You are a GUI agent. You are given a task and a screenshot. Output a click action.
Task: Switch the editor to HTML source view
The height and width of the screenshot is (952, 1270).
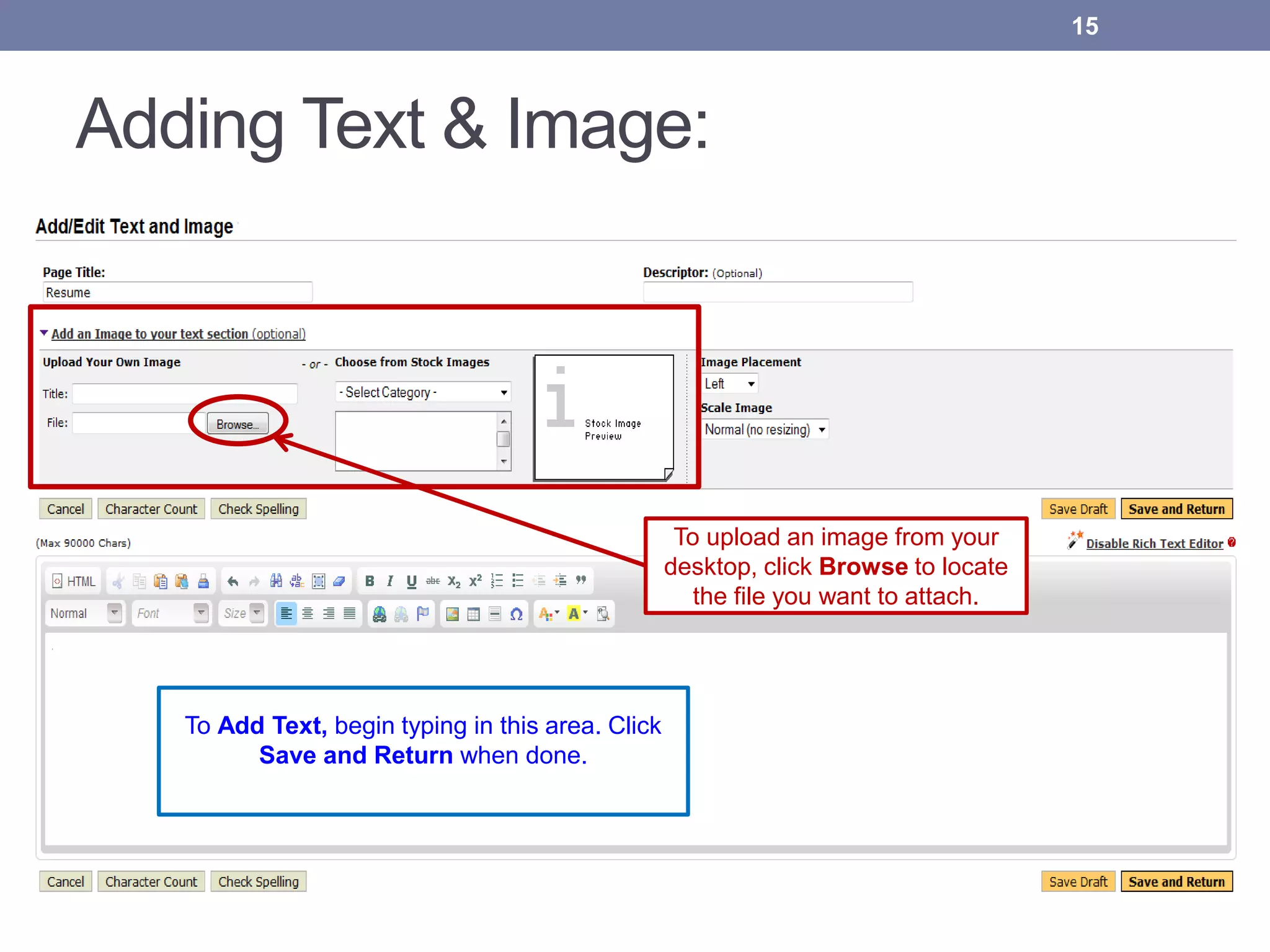[74, 581]
